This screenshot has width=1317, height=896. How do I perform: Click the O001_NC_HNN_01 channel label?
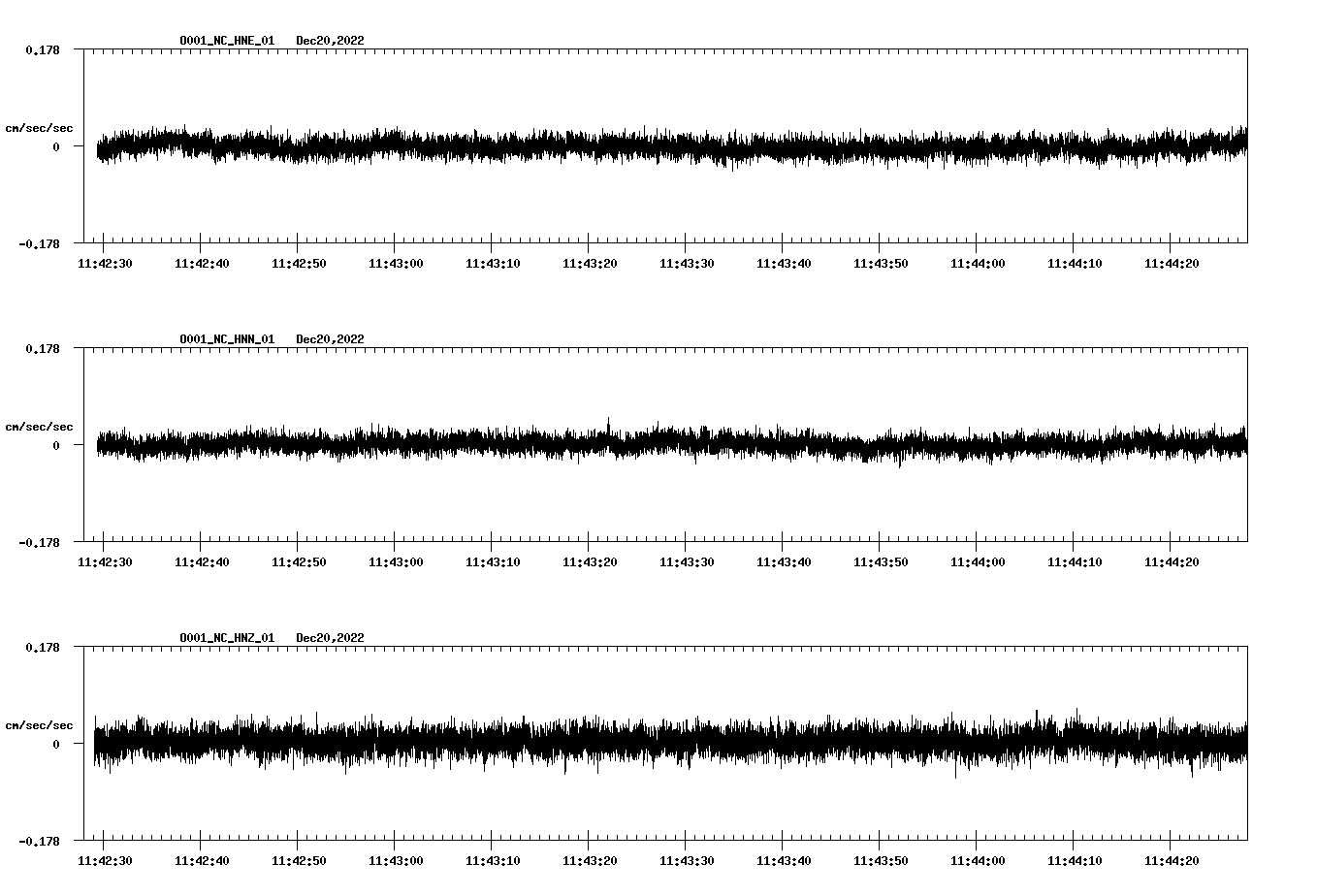[226, 338]
